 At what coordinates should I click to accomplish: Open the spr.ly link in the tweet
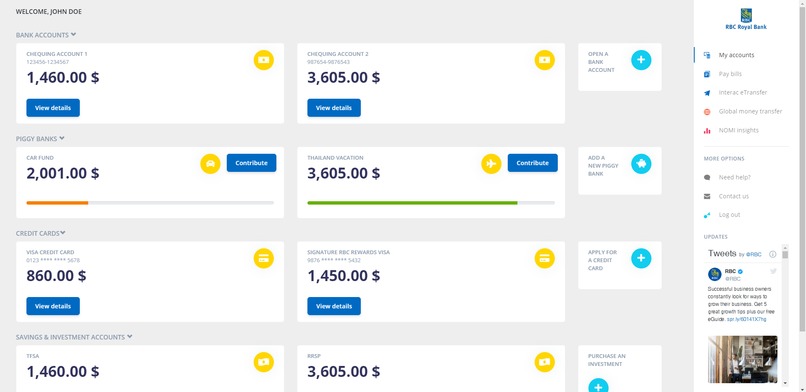coord(746,320)
